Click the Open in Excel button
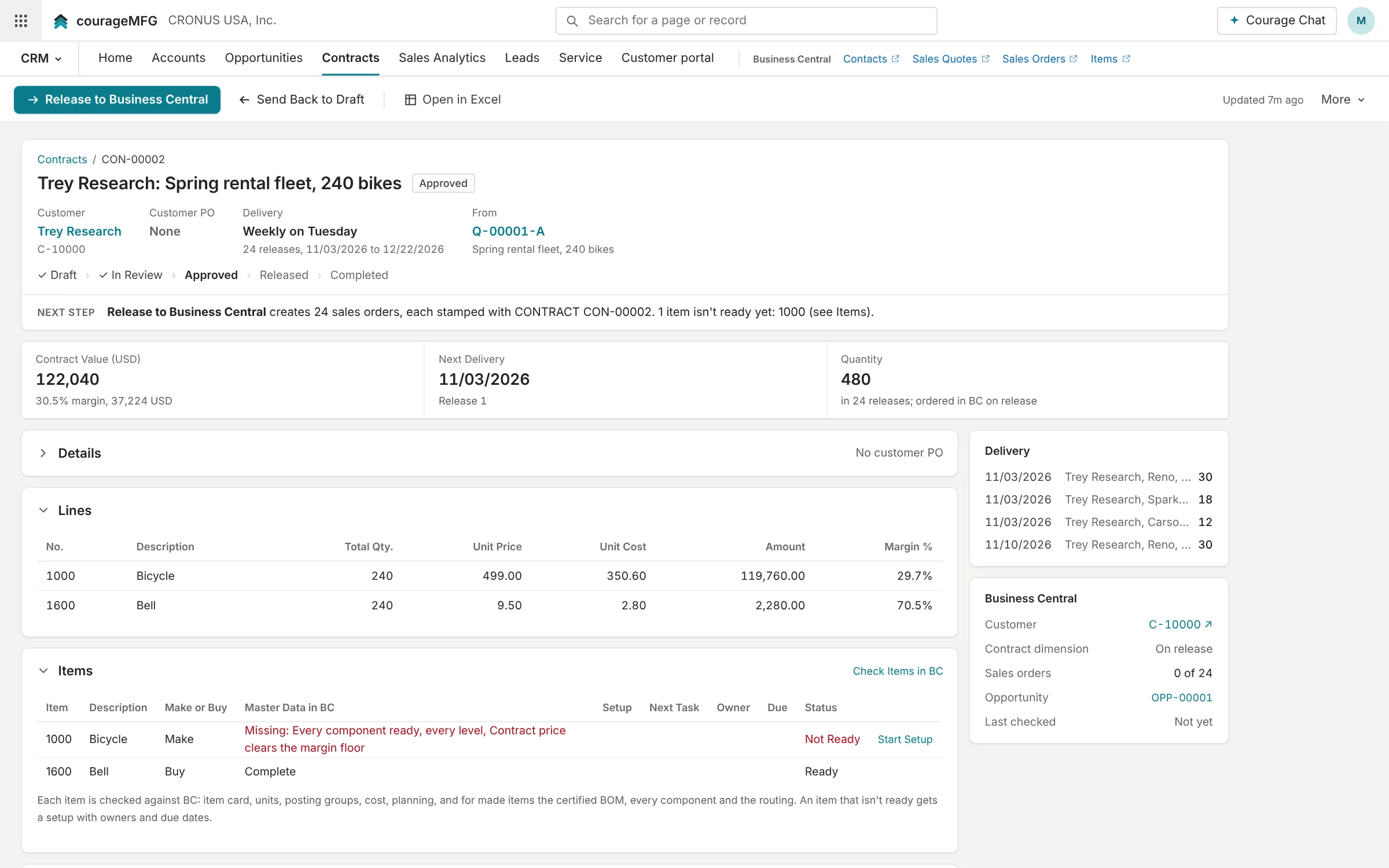The image size is (1389, 868). coord(453,100)
